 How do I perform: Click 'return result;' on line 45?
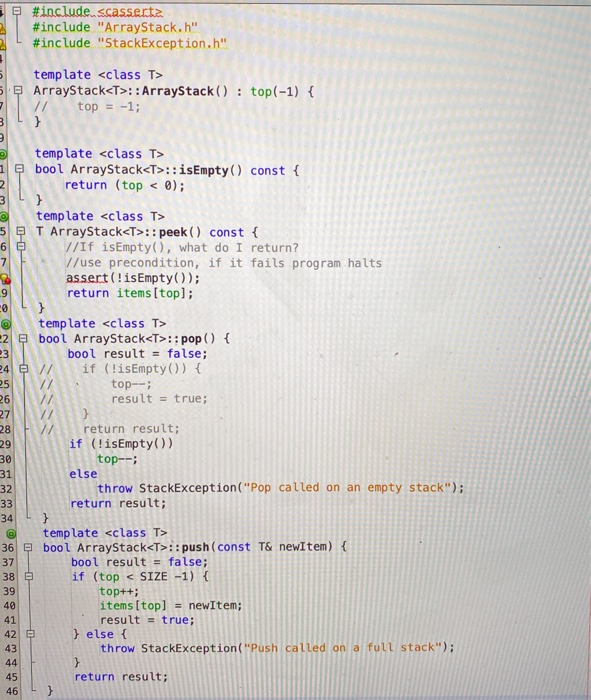click(121, 677)
